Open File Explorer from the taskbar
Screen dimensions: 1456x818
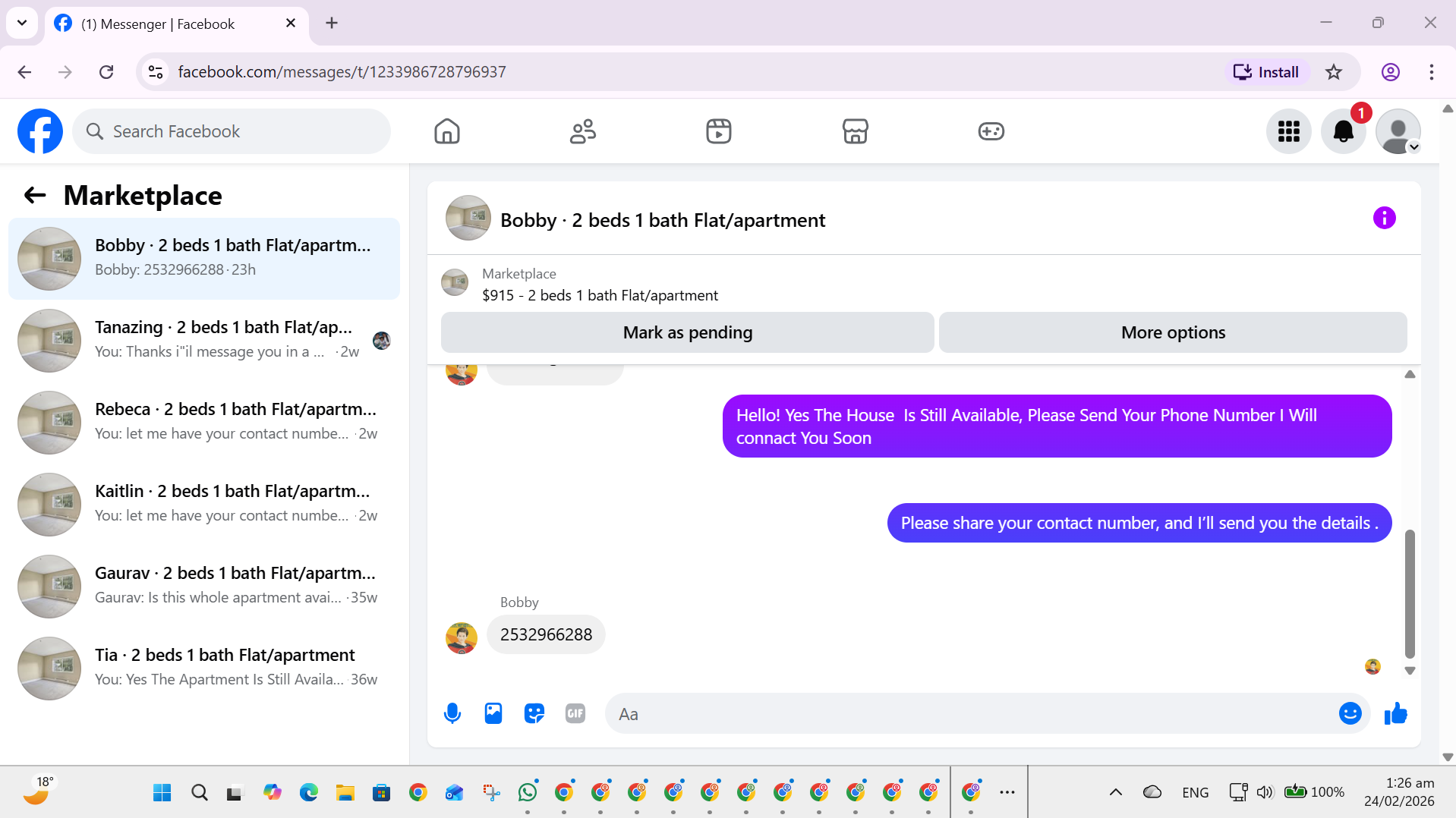pyautogui.click(x=345, y=793)
